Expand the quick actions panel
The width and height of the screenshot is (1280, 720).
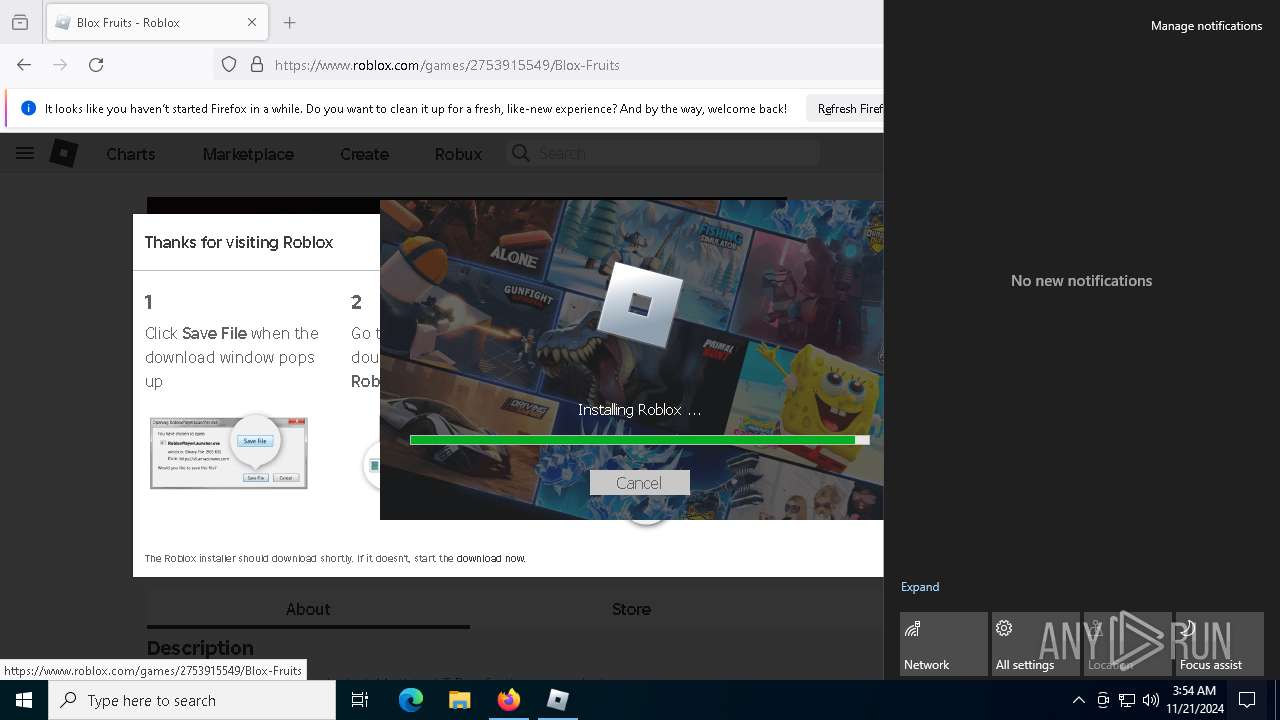click(920, 587)
